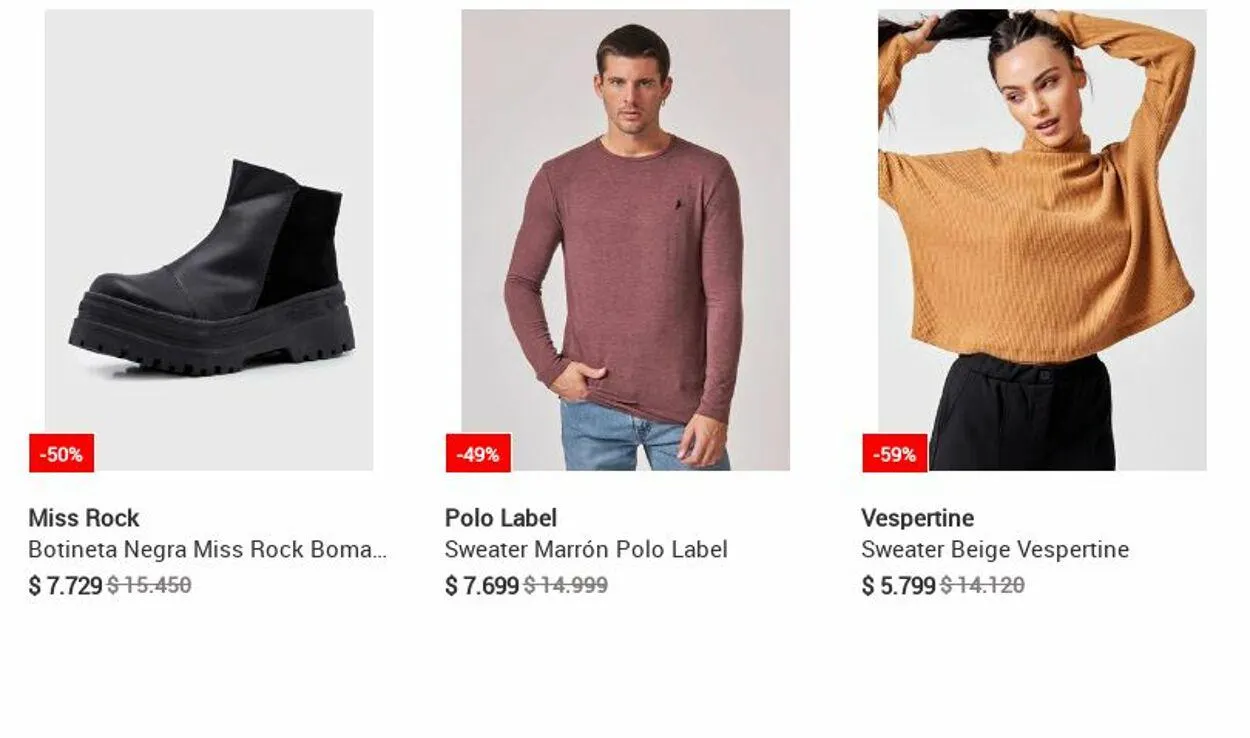Click the crossed-out $14.120 original price
This screenshot has width=1250, height=738.
983,585
